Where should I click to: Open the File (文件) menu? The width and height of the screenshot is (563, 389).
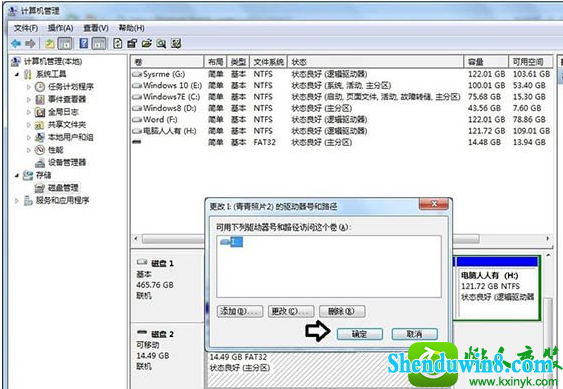tap(25, 28)
